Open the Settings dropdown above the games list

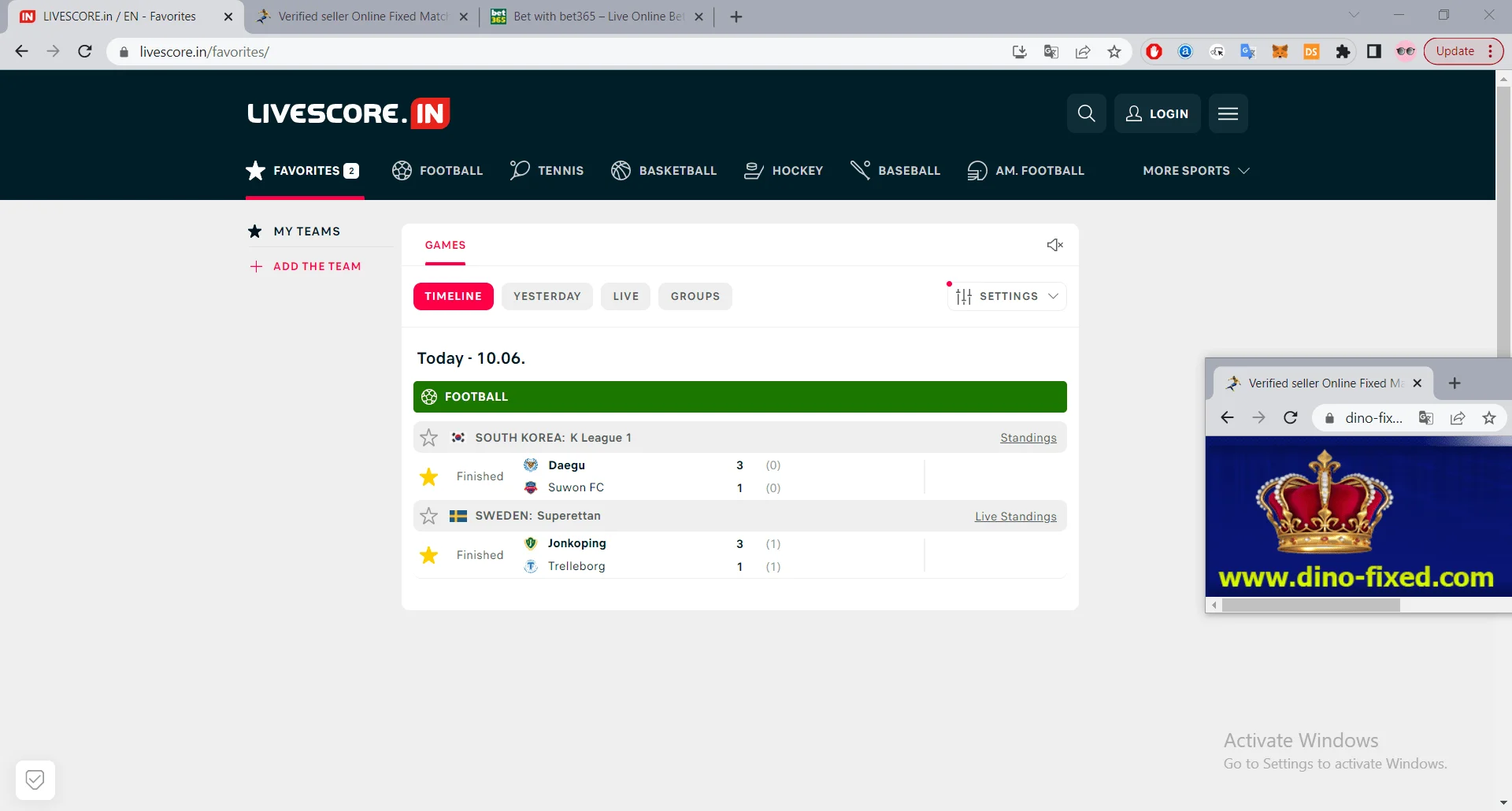(1006, 296)
